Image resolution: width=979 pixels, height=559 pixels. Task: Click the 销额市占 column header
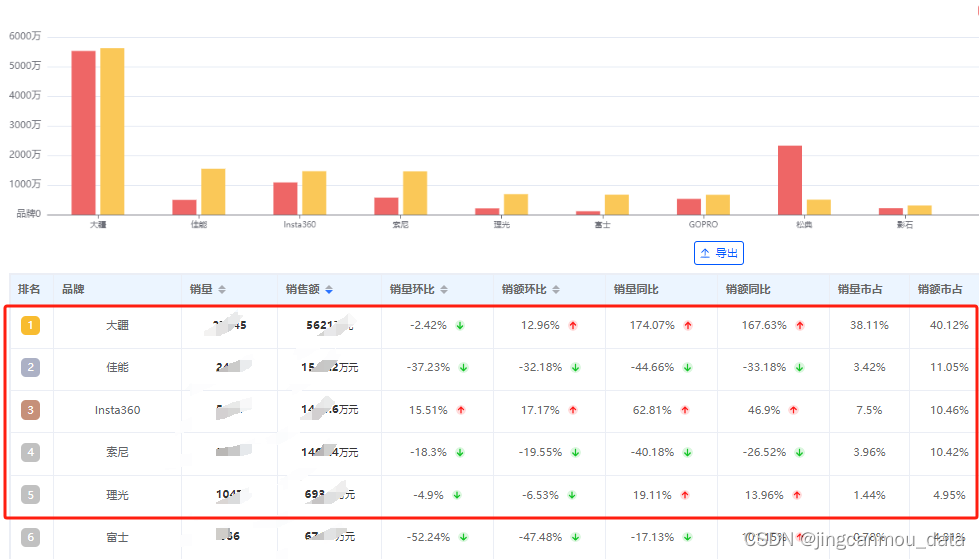tap(940, 289)
